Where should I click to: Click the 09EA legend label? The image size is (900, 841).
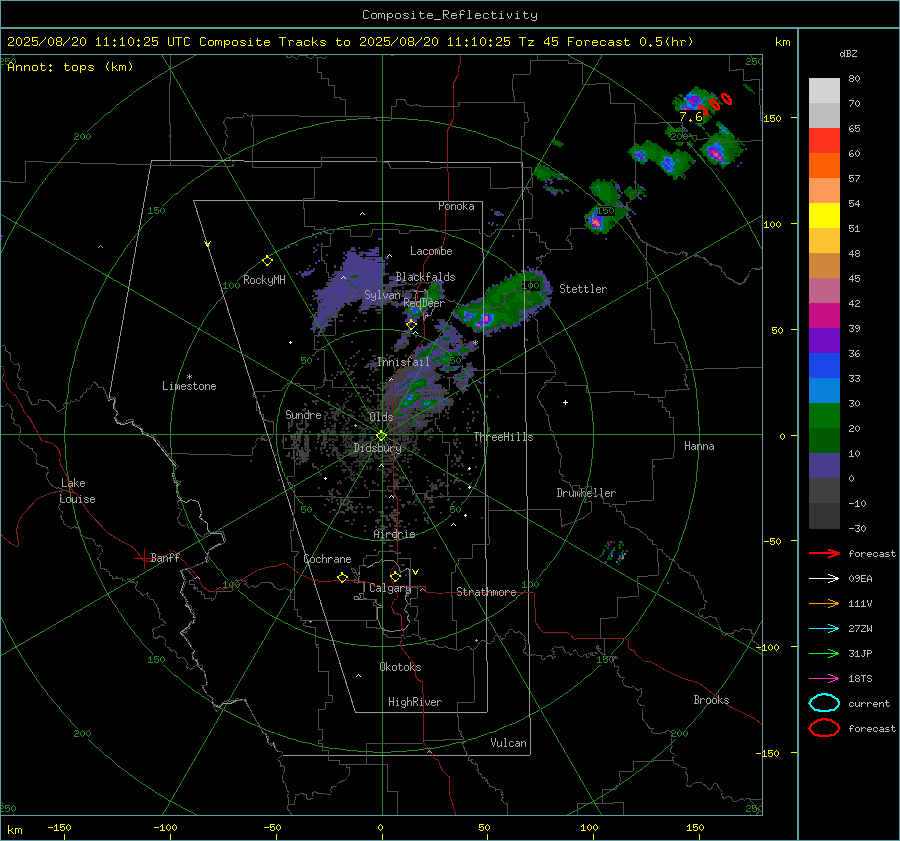point(860,579)
